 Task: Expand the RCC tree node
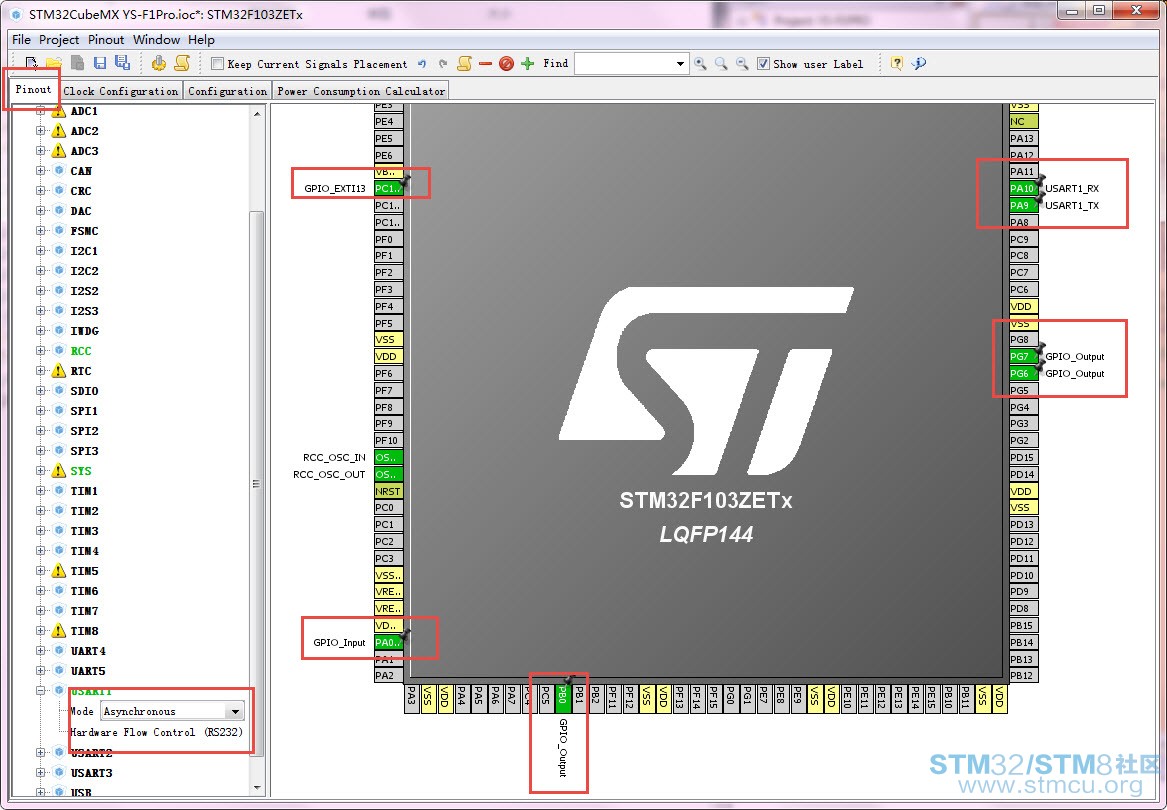(40, 351)
